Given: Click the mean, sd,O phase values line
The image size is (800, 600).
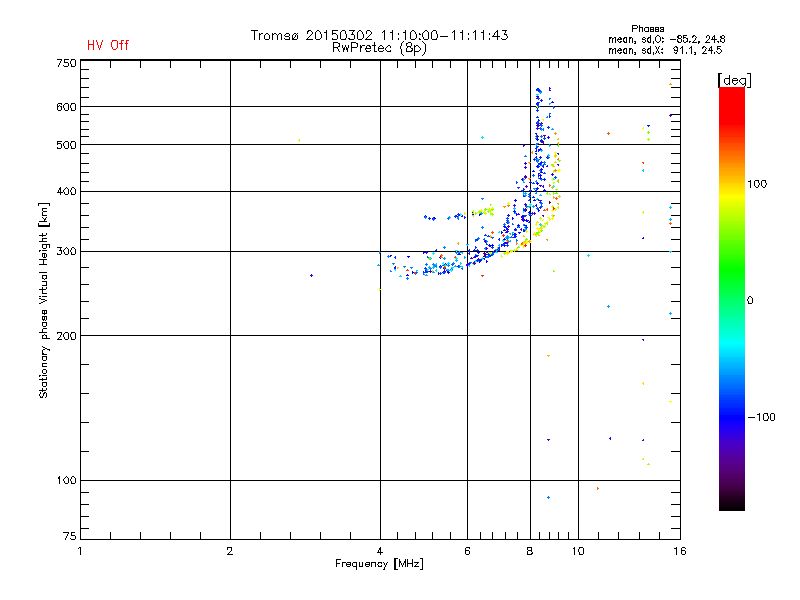Looking at the screenshot, I should click(666, 39).
